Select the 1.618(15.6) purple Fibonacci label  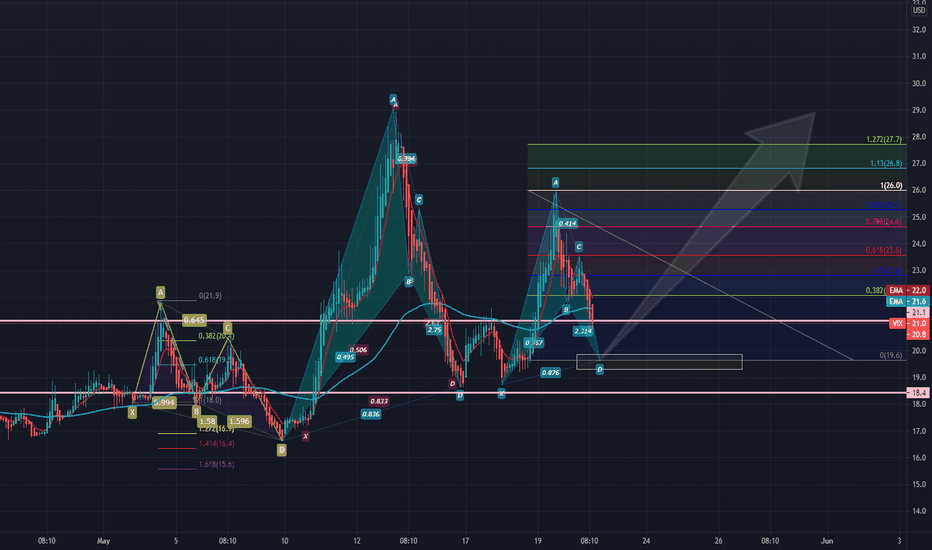216,464
